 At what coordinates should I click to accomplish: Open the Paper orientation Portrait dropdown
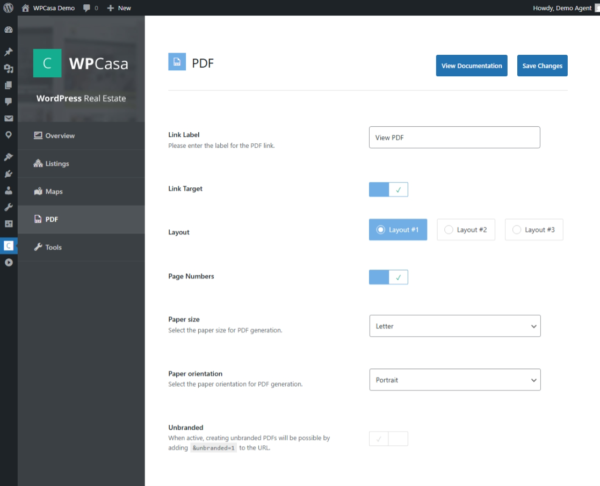coord(455,380)
